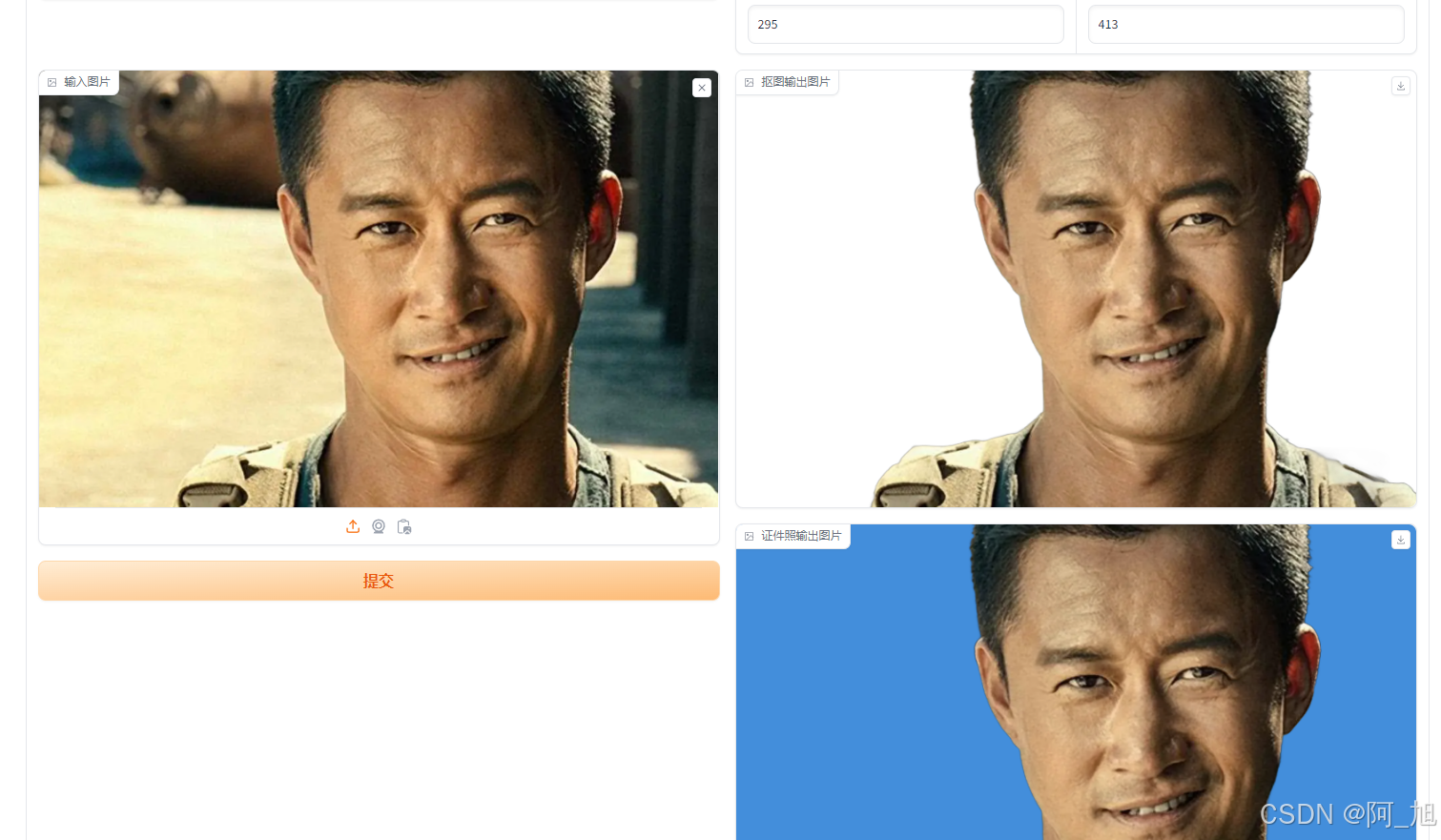Screen dimensions: 1441x840
Task: Click the blue-background ID photo result
Action: point(1076,686)
